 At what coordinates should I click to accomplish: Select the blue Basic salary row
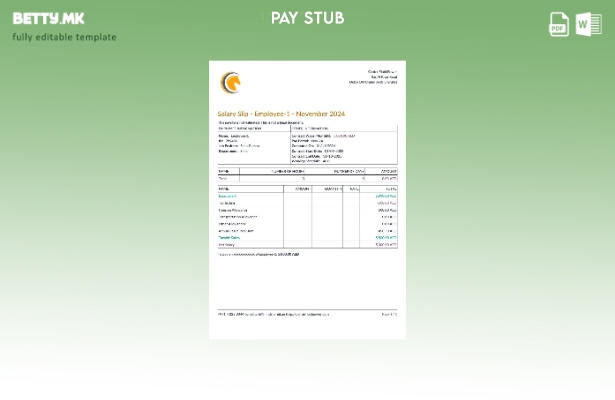tap(307, 196)
